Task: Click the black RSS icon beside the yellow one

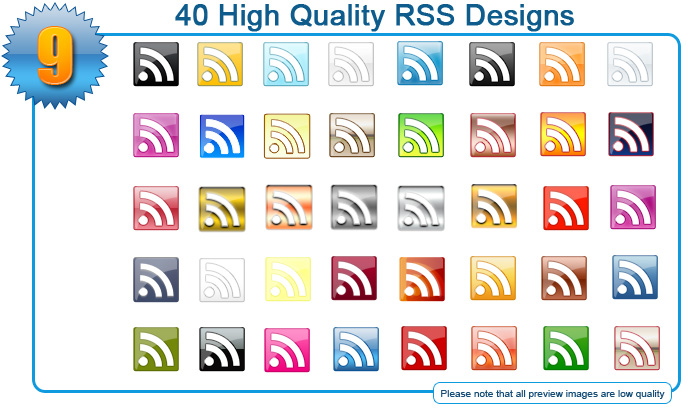Action: [156, 64]
